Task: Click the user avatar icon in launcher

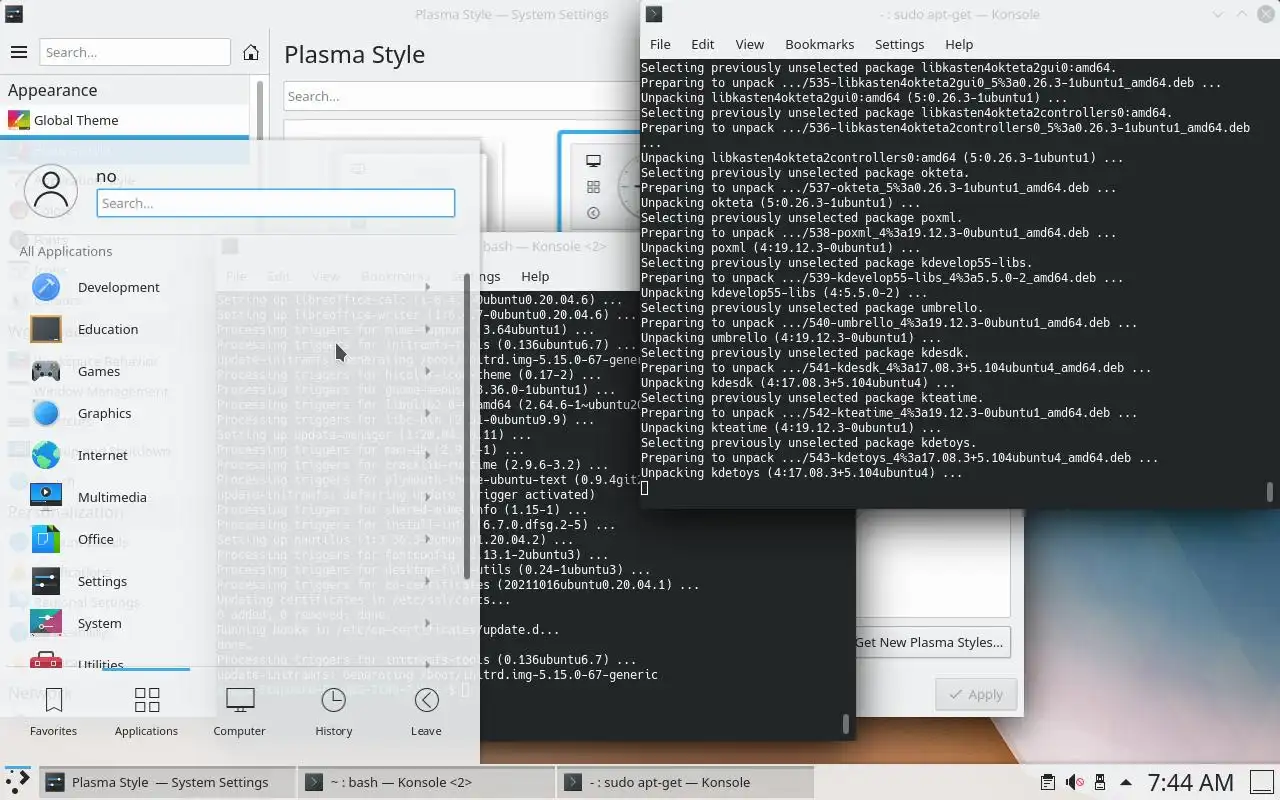Action: pos(51,190)
